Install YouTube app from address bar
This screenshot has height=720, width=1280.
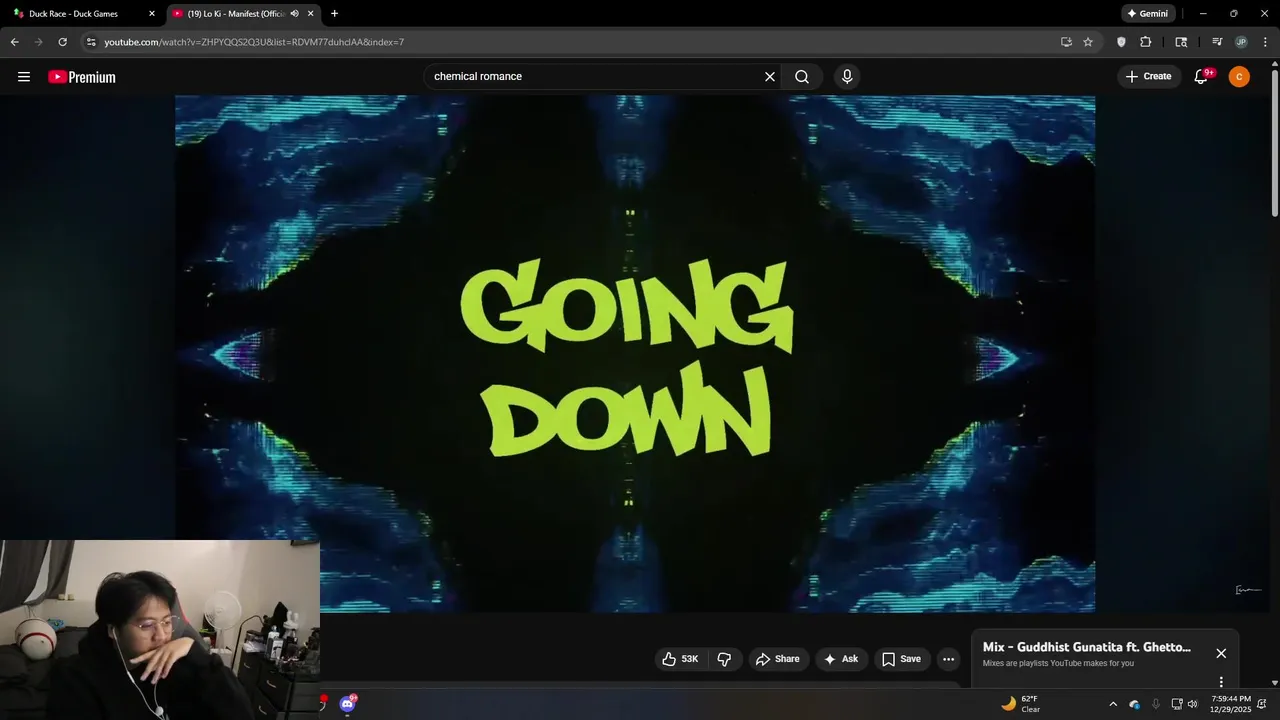1066,42
